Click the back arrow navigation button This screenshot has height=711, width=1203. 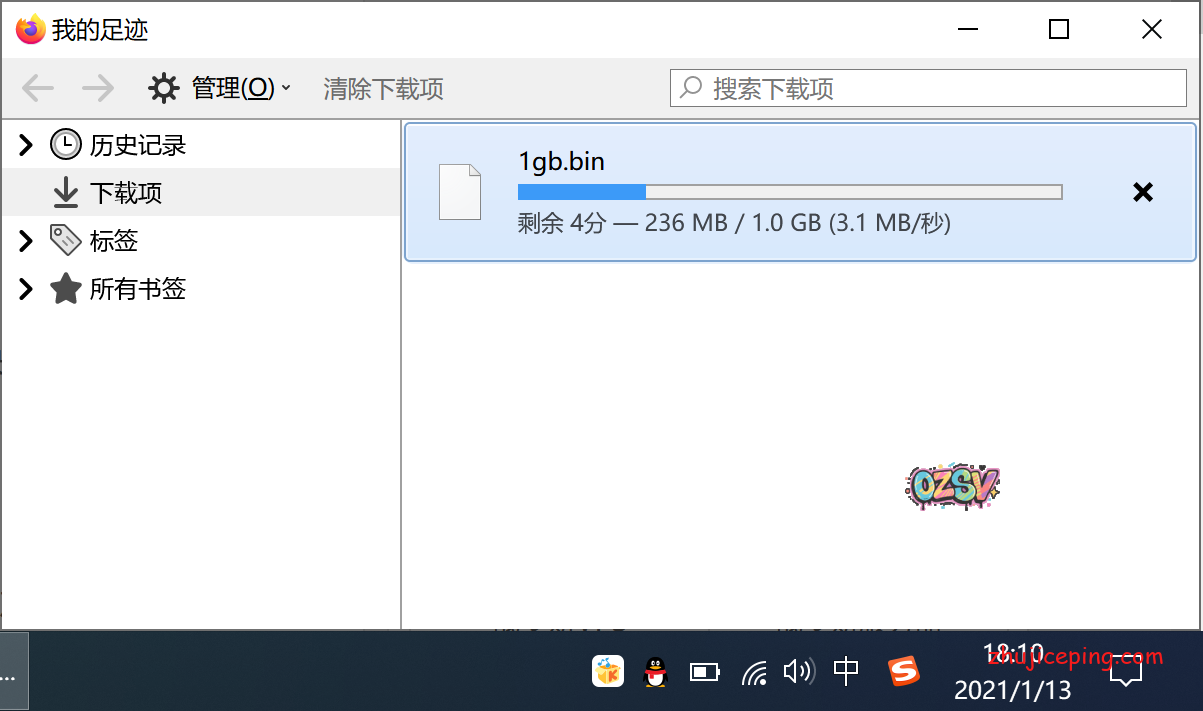click(x=38, y=88)
